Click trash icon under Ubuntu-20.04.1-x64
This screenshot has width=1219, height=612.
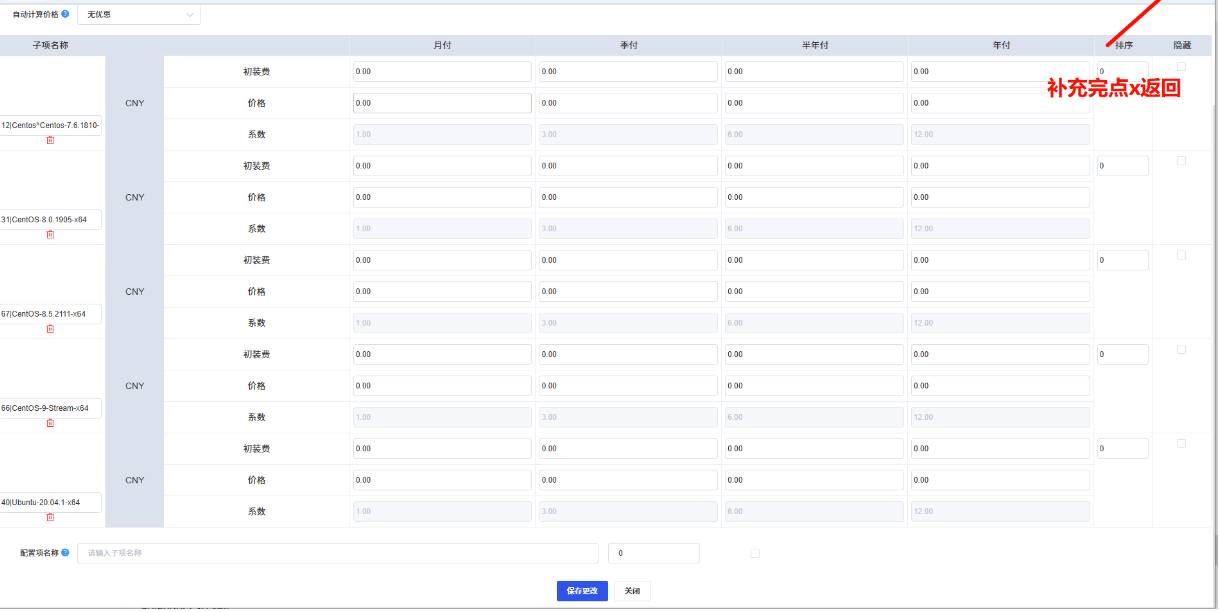coord(50,517)
